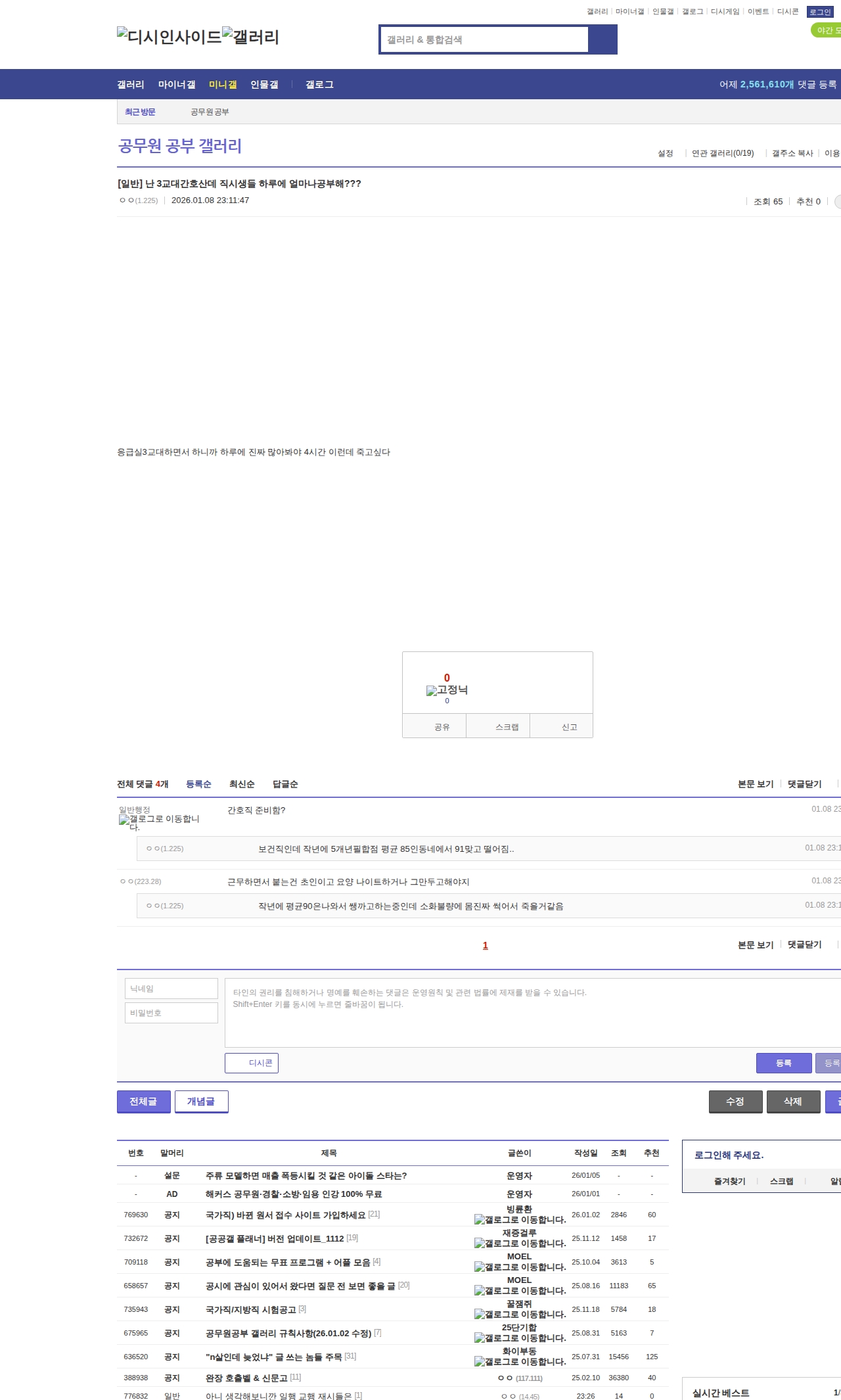Click the blue search button beside the search box

coord(602,39)
